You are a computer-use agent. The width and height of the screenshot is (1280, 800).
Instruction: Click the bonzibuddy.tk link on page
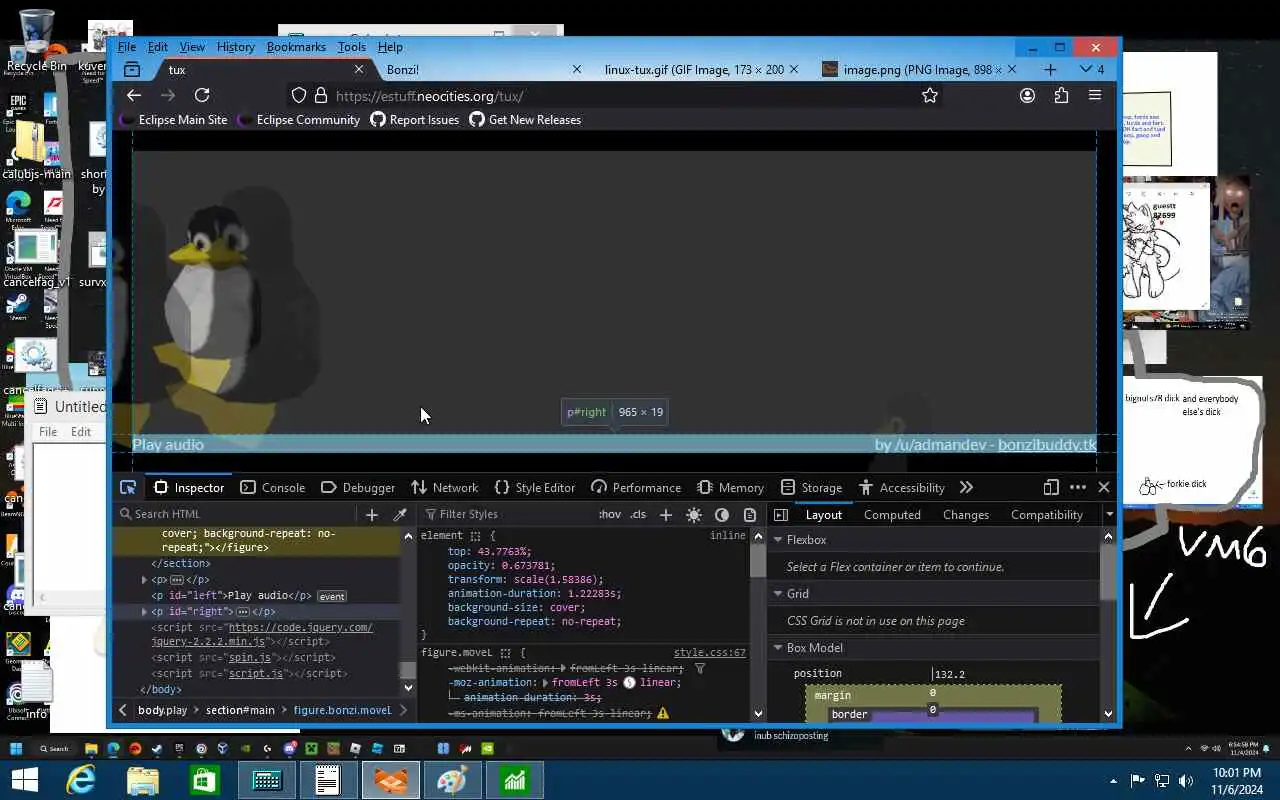click(x=1047, y=444)
